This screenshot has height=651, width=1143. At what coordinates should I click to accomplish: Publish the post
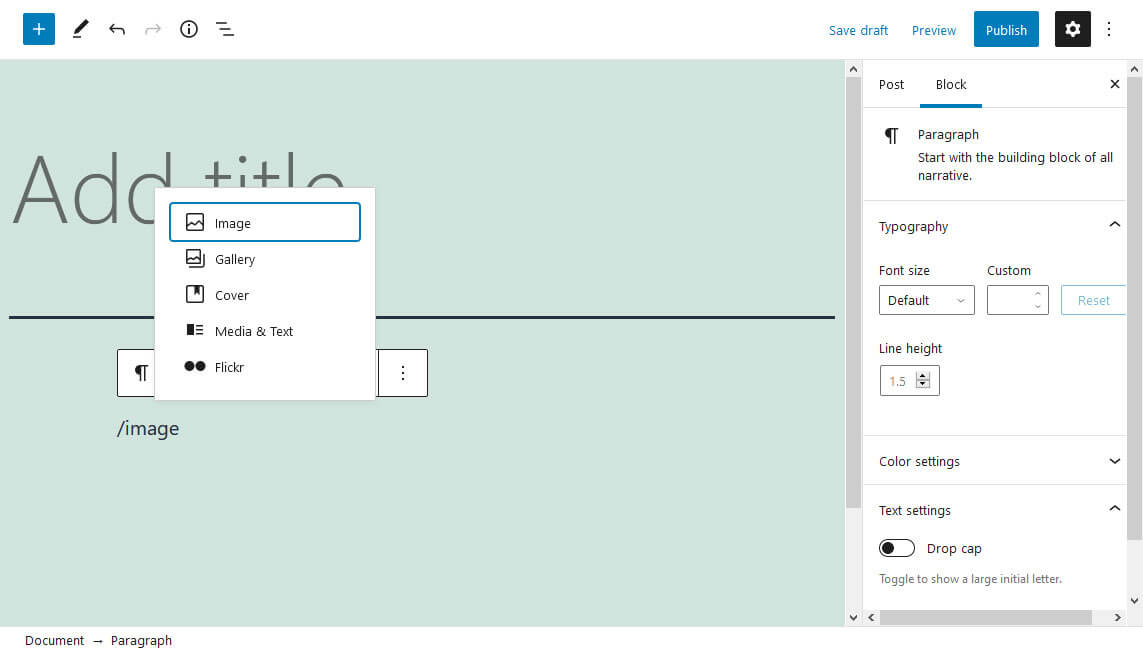pyautogui.click(x=1006, y=29)
